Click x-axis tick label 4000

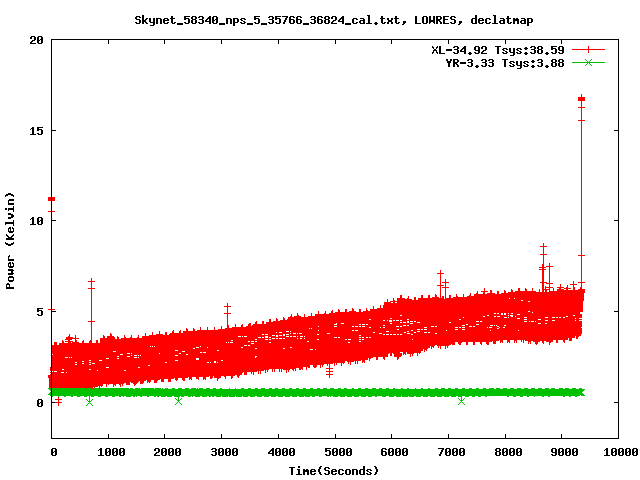(281, 452)
